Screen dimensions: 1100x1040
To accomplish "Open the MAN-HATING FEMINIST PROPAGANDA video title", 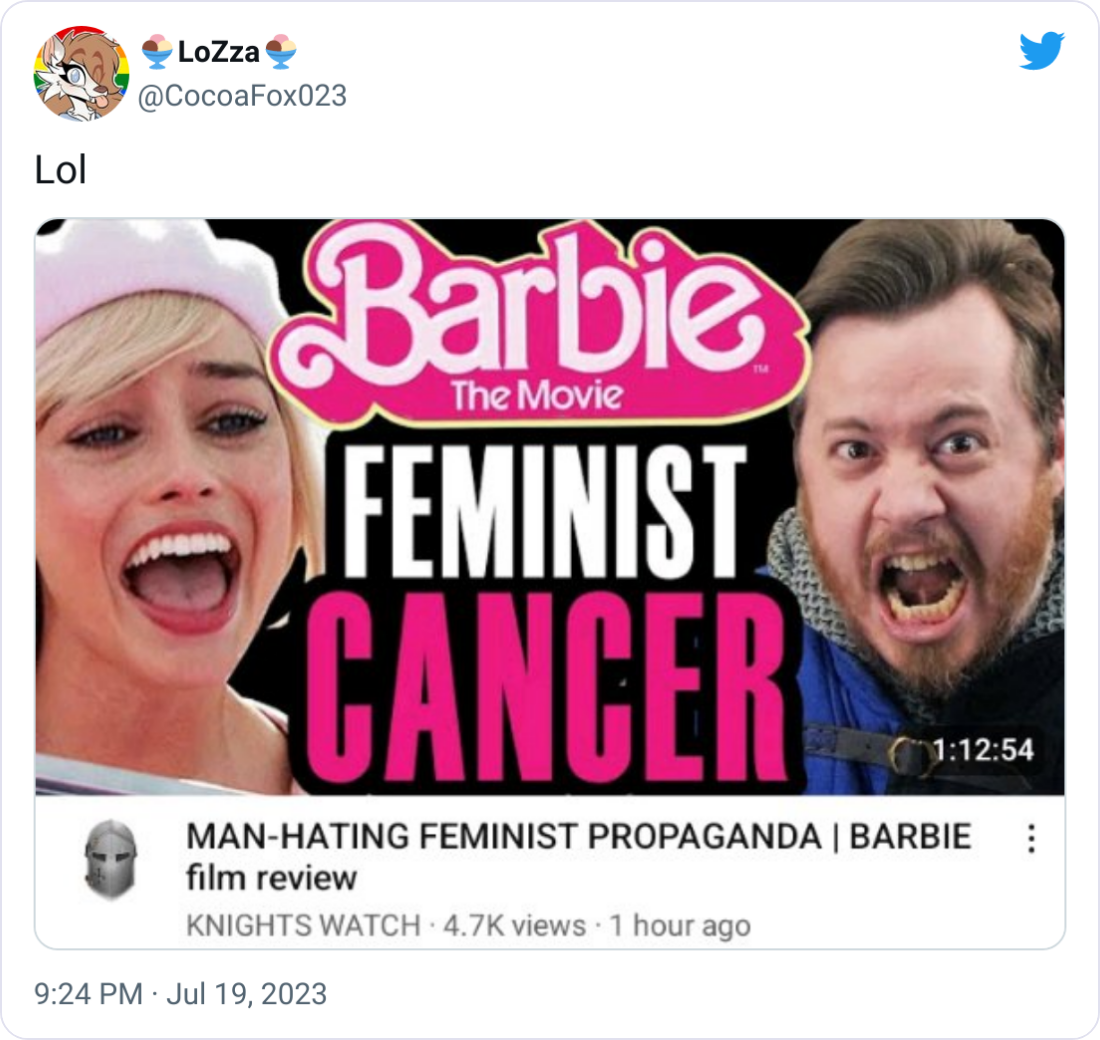I will (579, 857).
